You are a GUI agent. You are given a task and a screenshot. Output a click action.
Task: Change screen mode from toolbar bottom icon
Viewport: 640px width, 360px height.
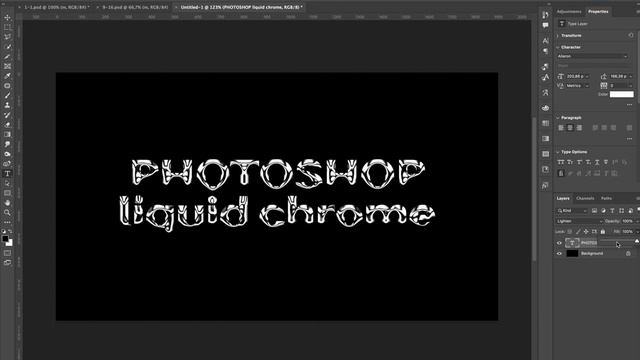tap(7, 262)
